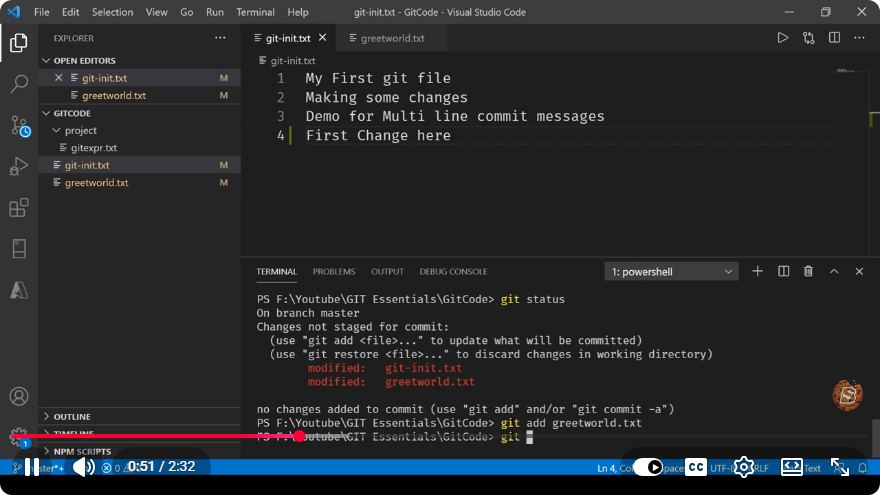
Task: Open gitexpr.txt in the project folder
Action: point(94,148)
